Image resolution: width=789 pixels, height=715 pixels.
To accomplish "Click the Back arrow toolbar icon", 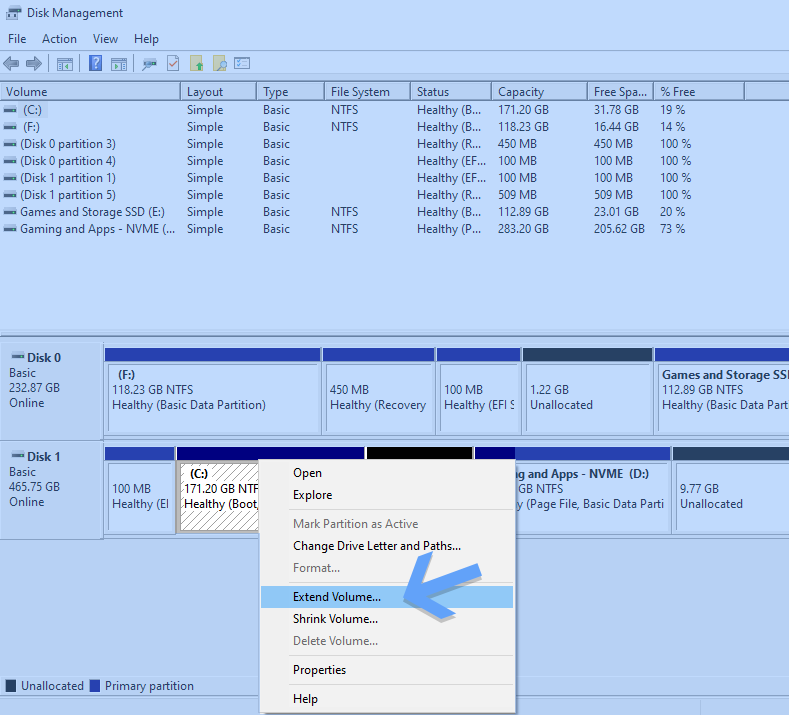I will [x=11, y=63].
